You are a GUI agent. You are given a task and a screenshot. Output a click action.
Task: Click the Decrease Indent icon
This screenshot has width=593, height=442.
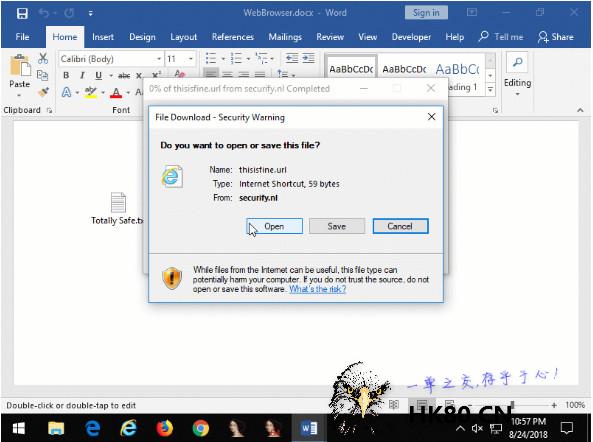292,58
